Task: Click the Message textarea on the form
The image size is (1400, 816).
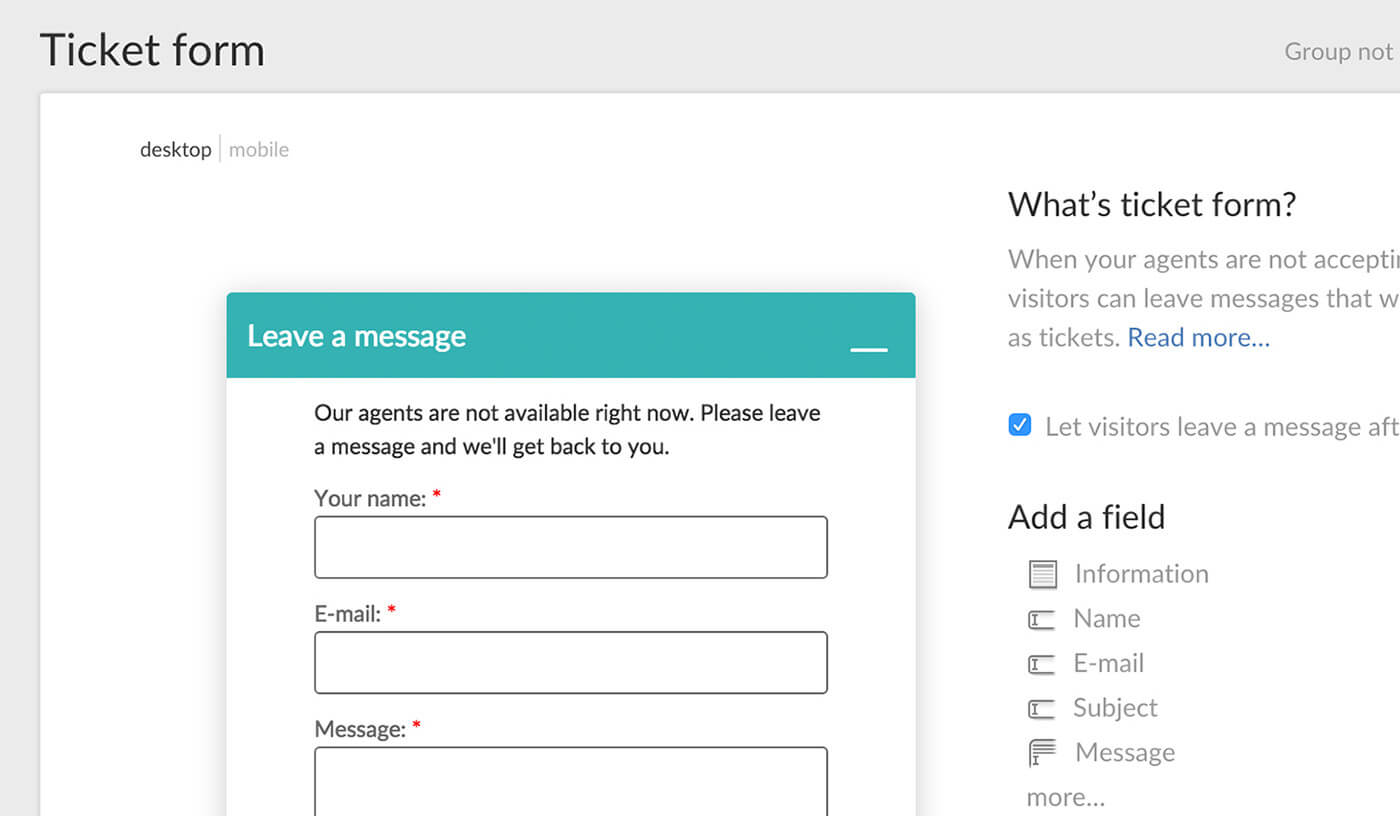Action: 570,785
